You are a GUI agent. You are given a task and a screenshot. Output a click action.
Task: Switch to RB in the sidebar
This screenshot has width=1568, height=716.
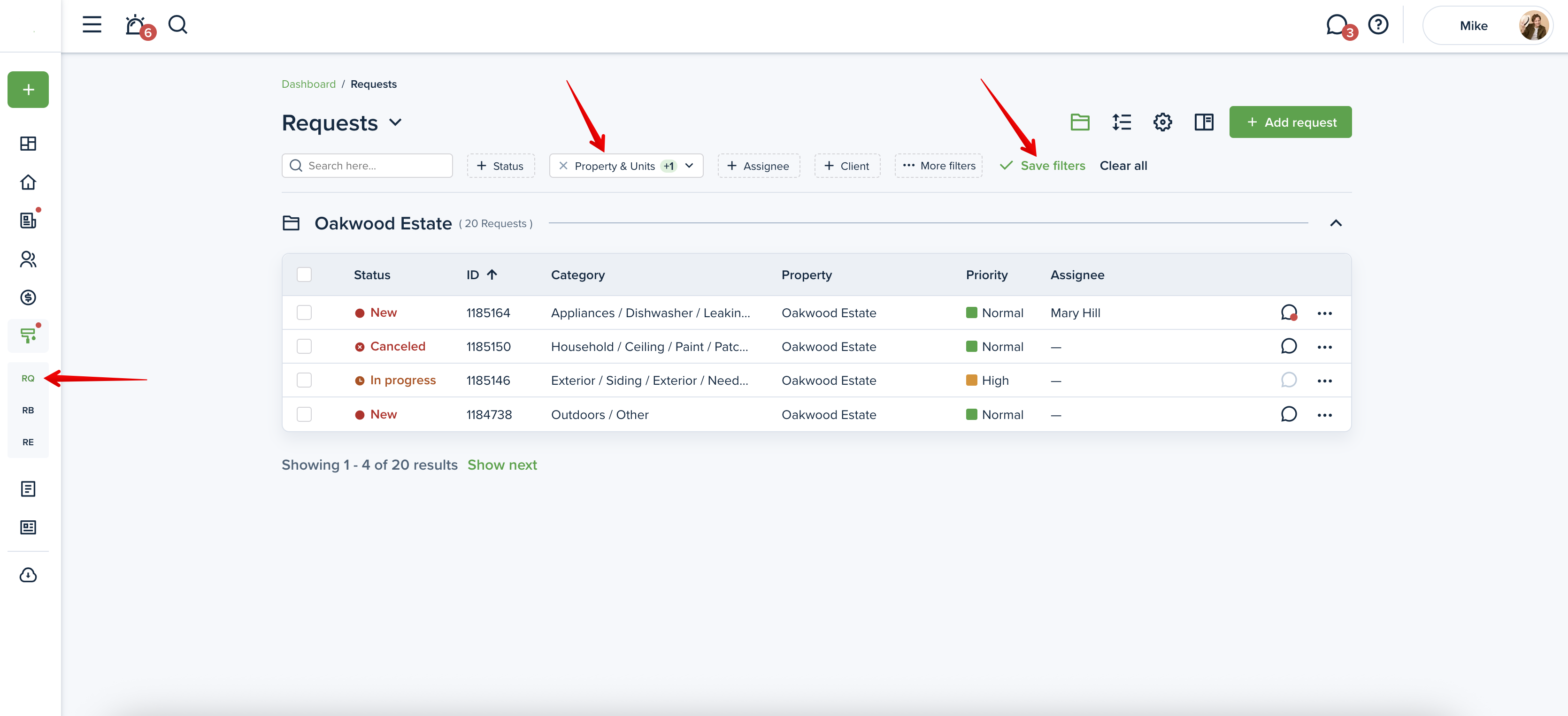[28, 410]
